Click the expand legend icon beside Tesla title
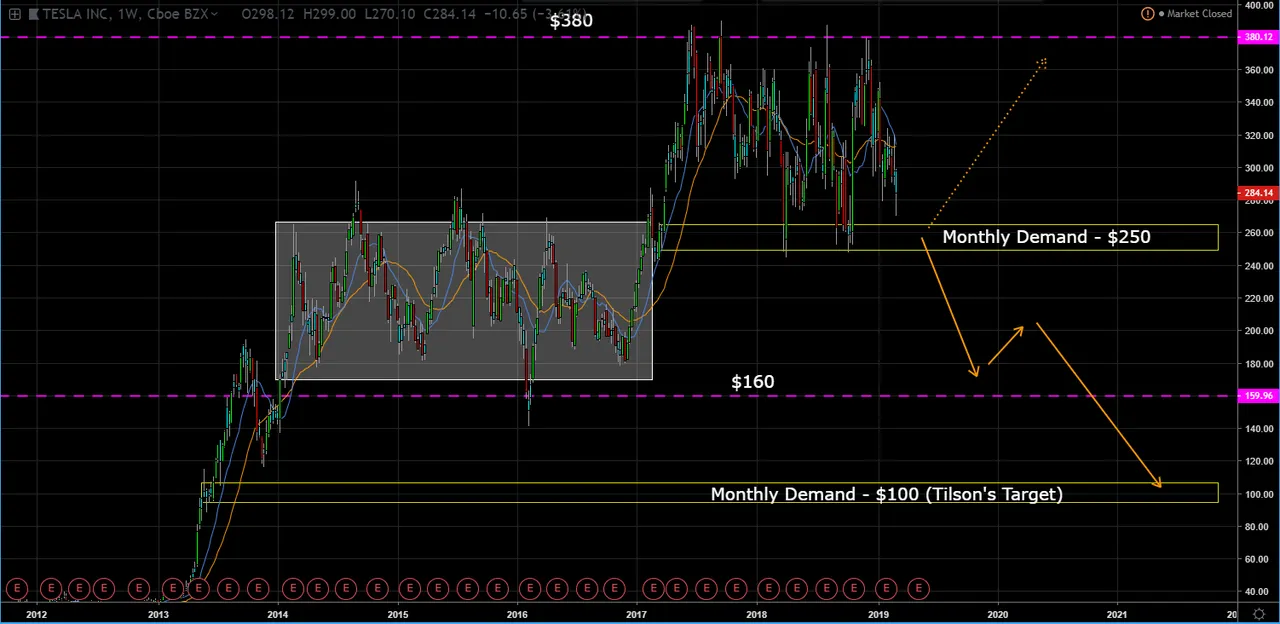 pyautogui.click(x=15, y=14)
